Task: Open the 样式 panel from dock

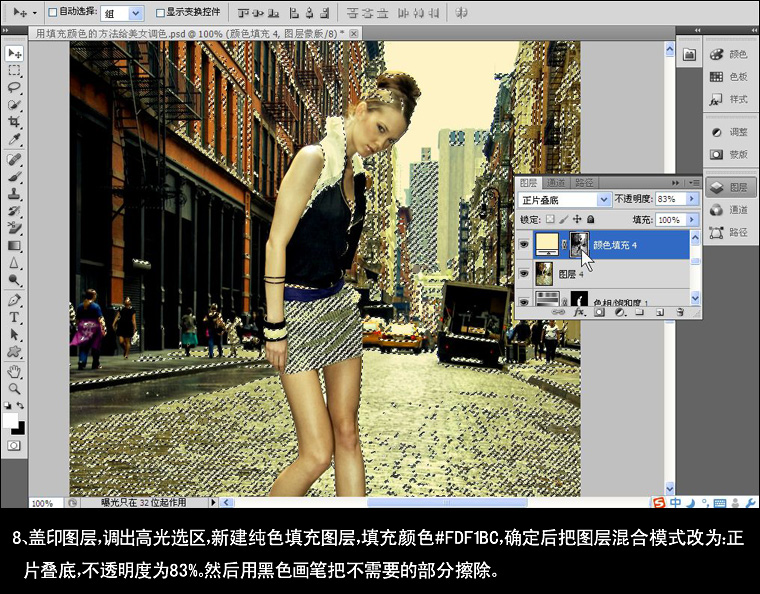Action: [731, 99]
